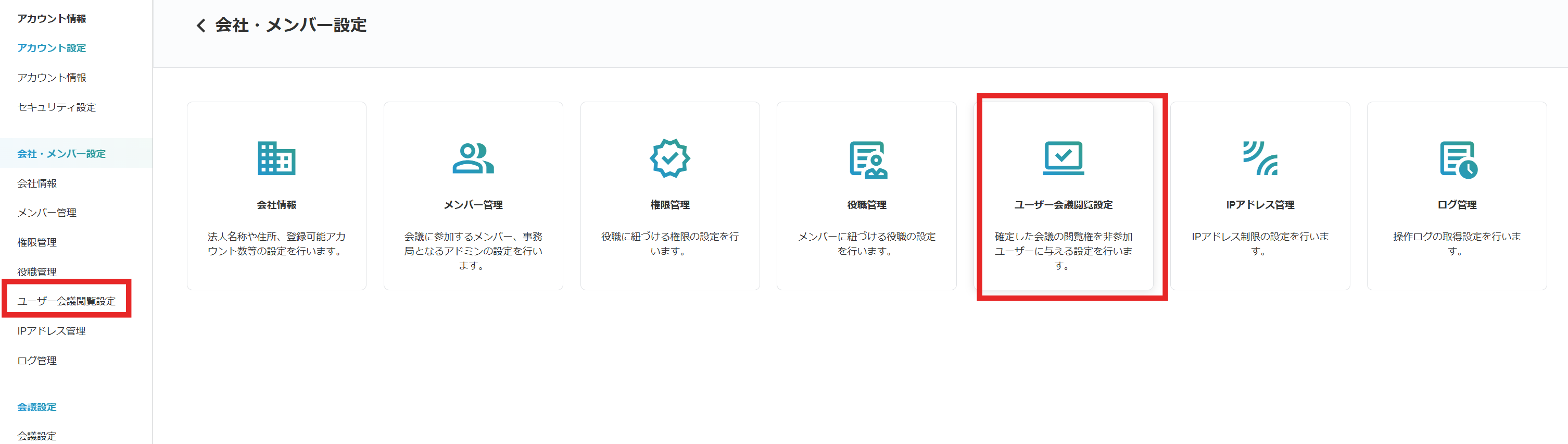Open 会社情報 sidebar link
The height and width of the screenshot is (444, 1568).
pyautogui.click(x=37, y=183)
